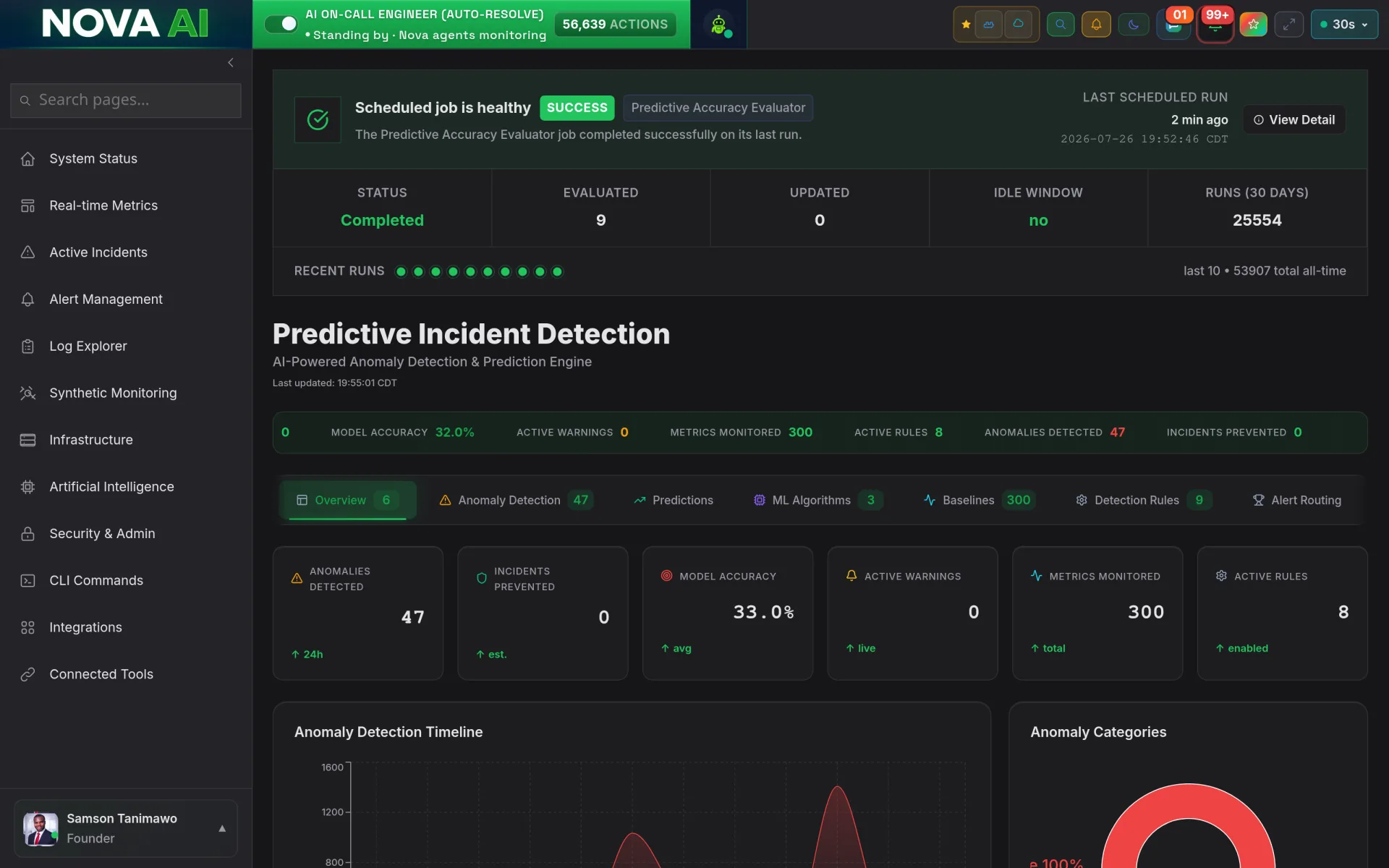The image size is (1389, 868).
Task: Click the NOVA AI logo
Action: click(x=125, y=23)
